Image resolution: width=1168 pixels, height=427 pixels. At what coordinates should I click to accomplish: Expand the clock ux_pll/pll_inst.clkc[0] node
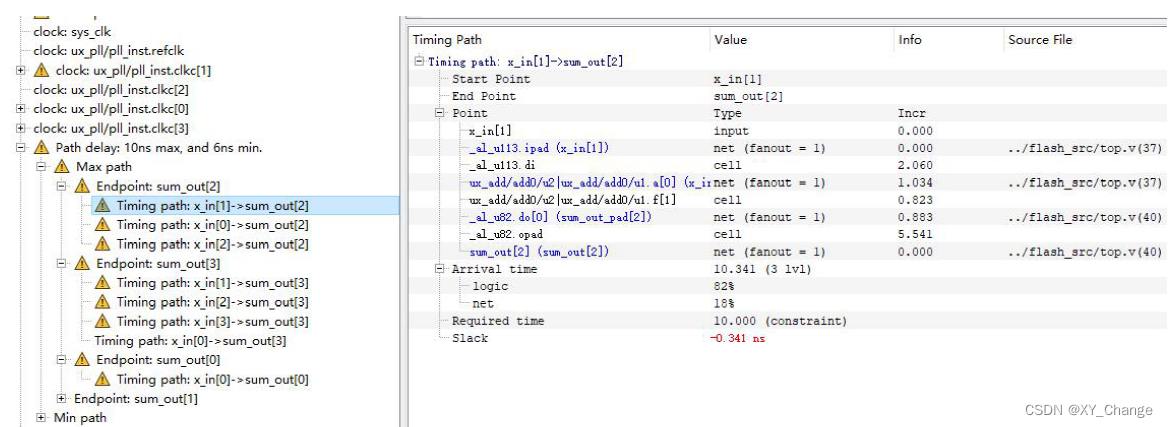pyautogui.click(x=20, y=109)
